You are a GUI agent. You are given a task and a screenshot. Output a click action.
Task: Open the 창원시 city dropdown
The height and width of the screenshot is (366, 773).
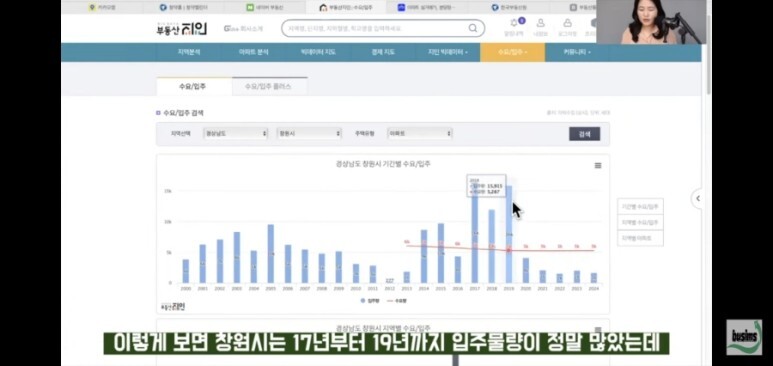coord(309,133)
